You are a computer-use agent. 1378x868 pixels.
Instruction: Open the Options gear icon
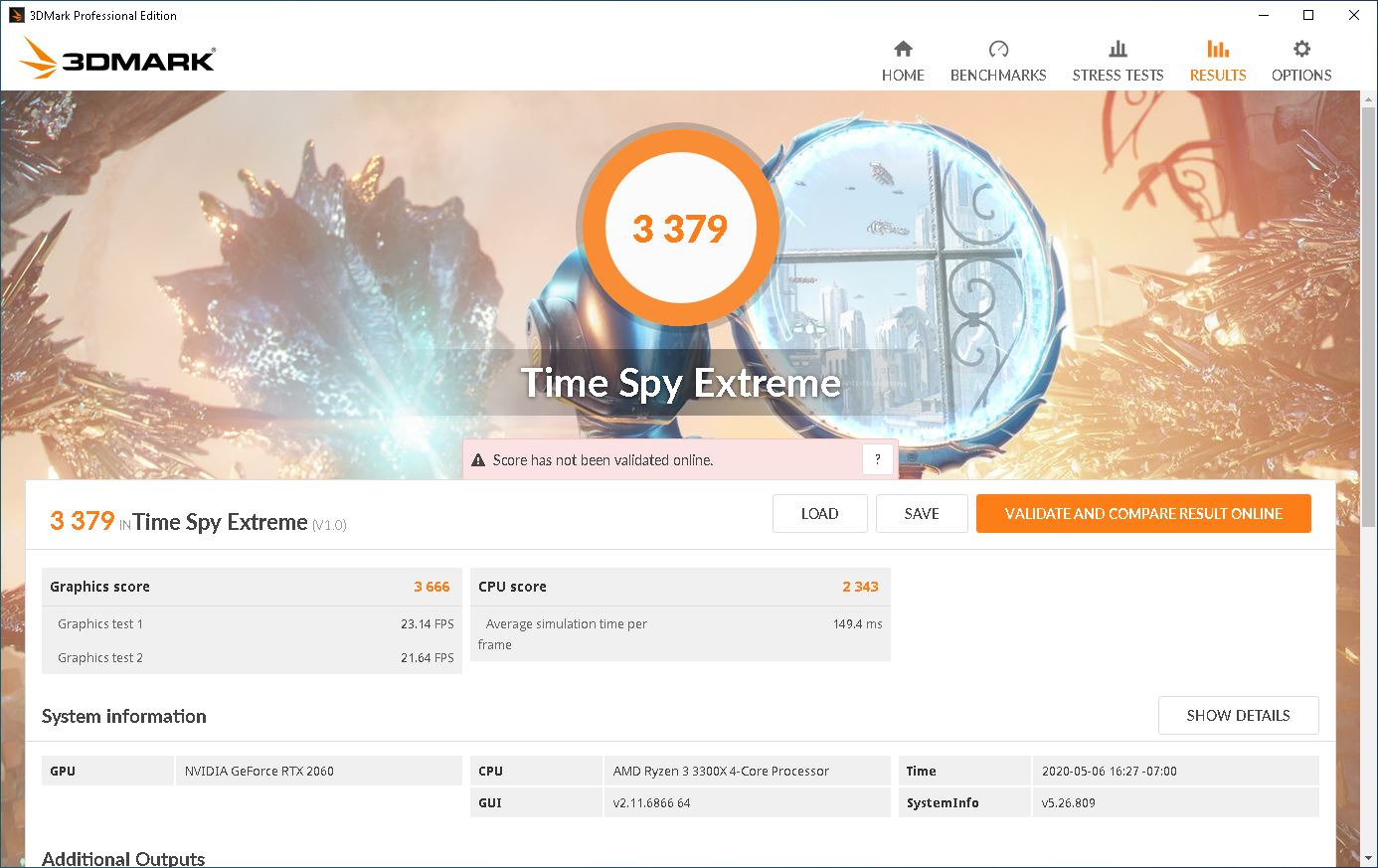click(1300, 50)
